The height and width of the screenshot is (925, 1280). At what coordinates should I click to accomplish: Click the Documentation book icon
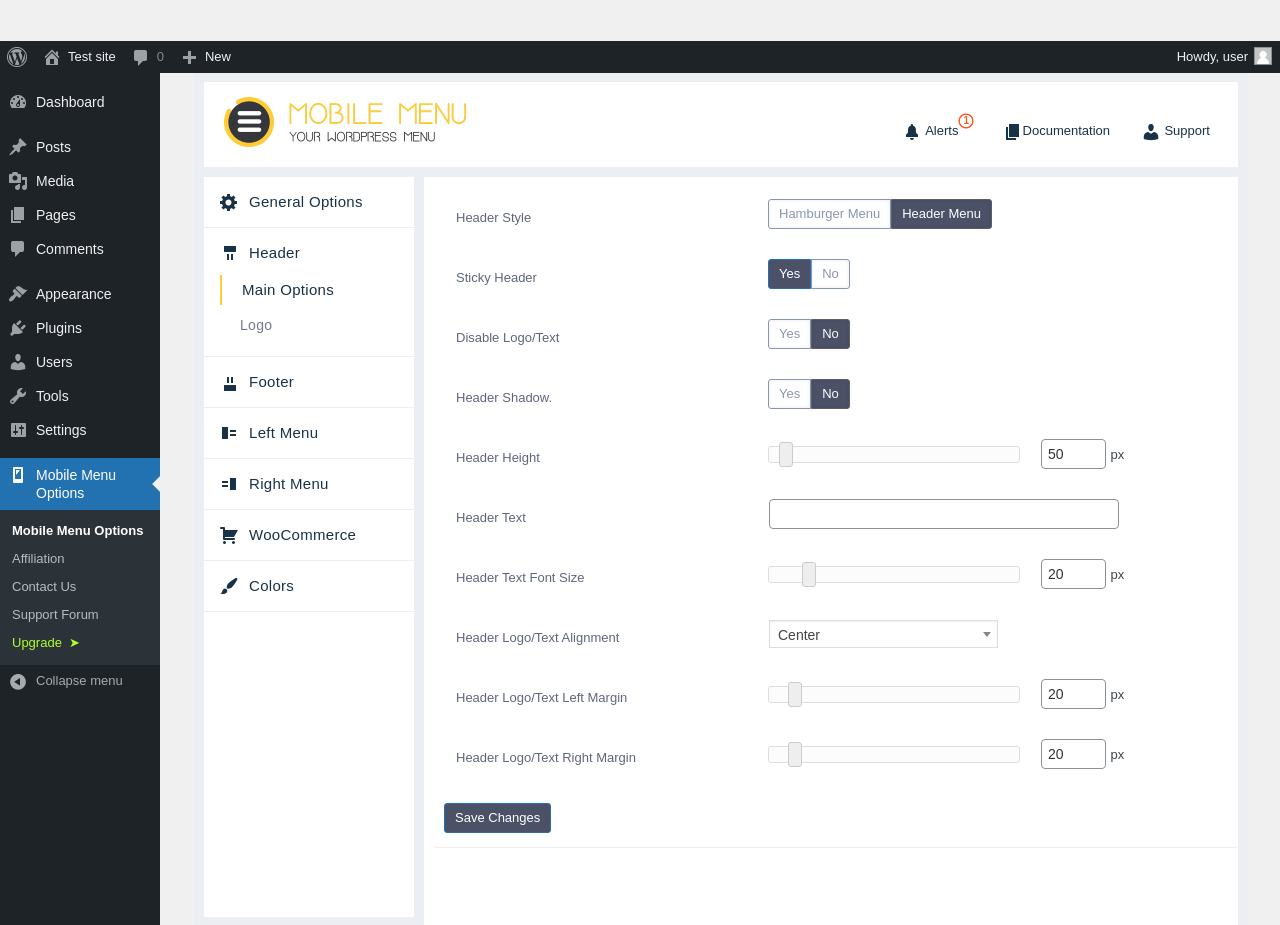coord(1012,131)
